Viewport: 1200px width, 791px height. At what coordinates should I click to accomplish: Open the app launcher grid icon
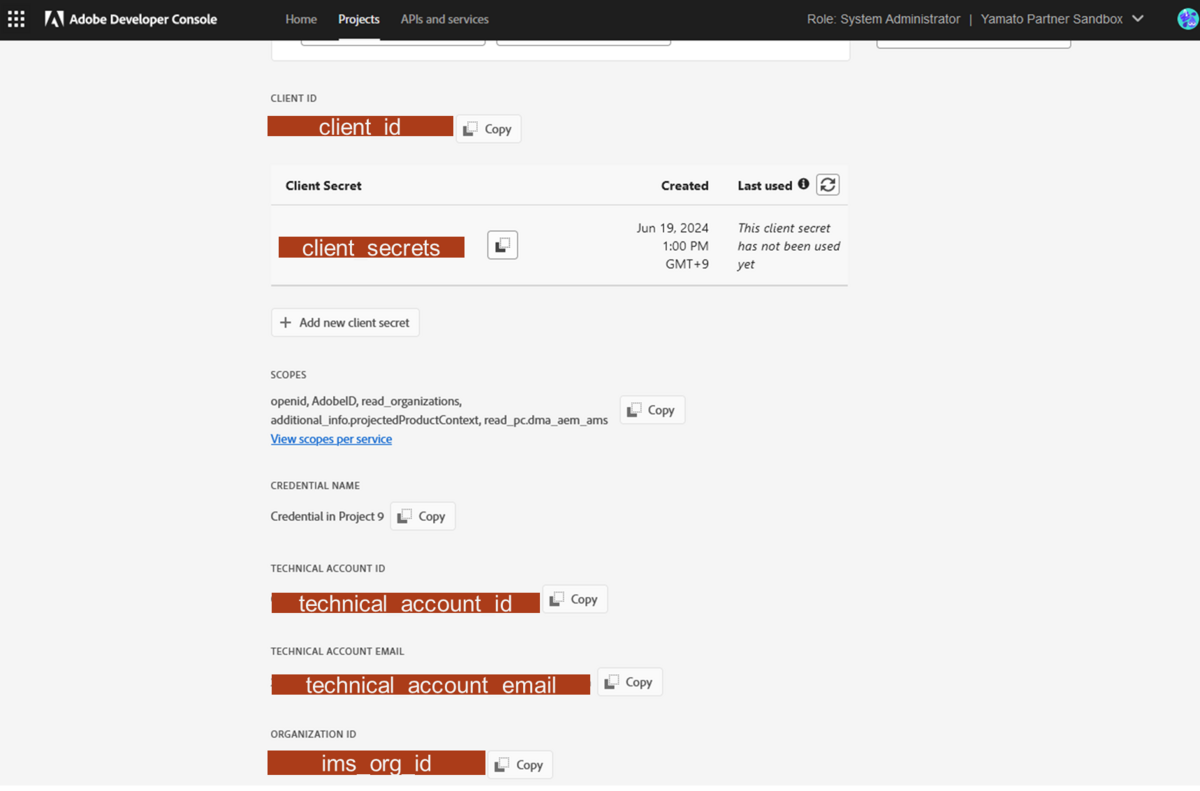tap(16, 19)
